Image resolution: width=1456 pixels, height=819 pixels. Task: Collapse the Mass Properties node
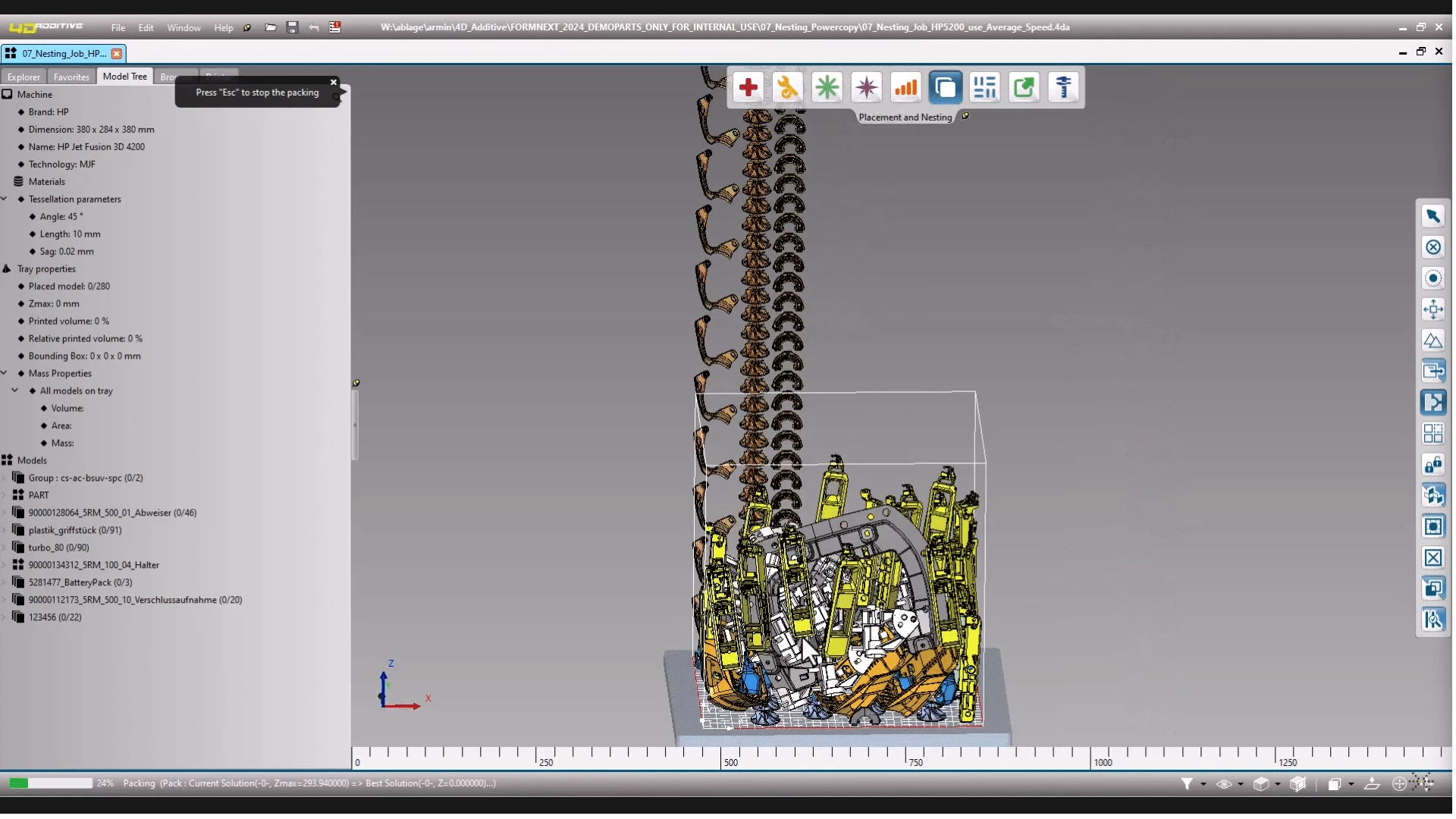[5, 373]
